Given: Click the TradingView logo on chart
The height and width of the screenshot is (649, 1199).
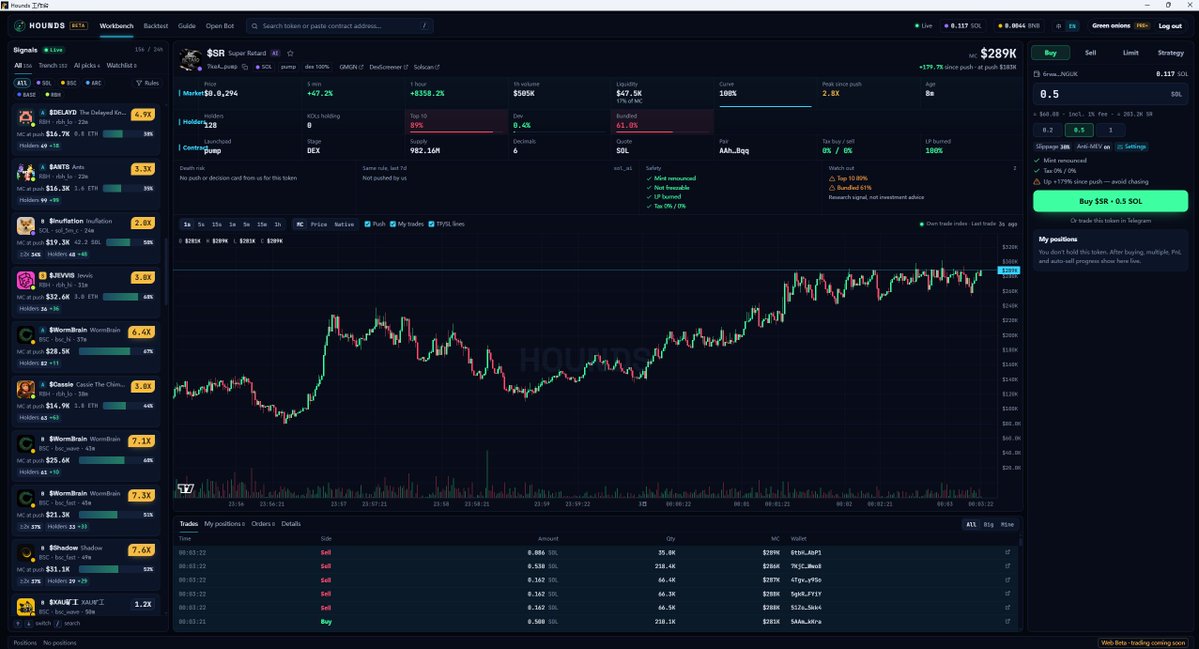Looking at the screenshot, I should pos(186,488).
